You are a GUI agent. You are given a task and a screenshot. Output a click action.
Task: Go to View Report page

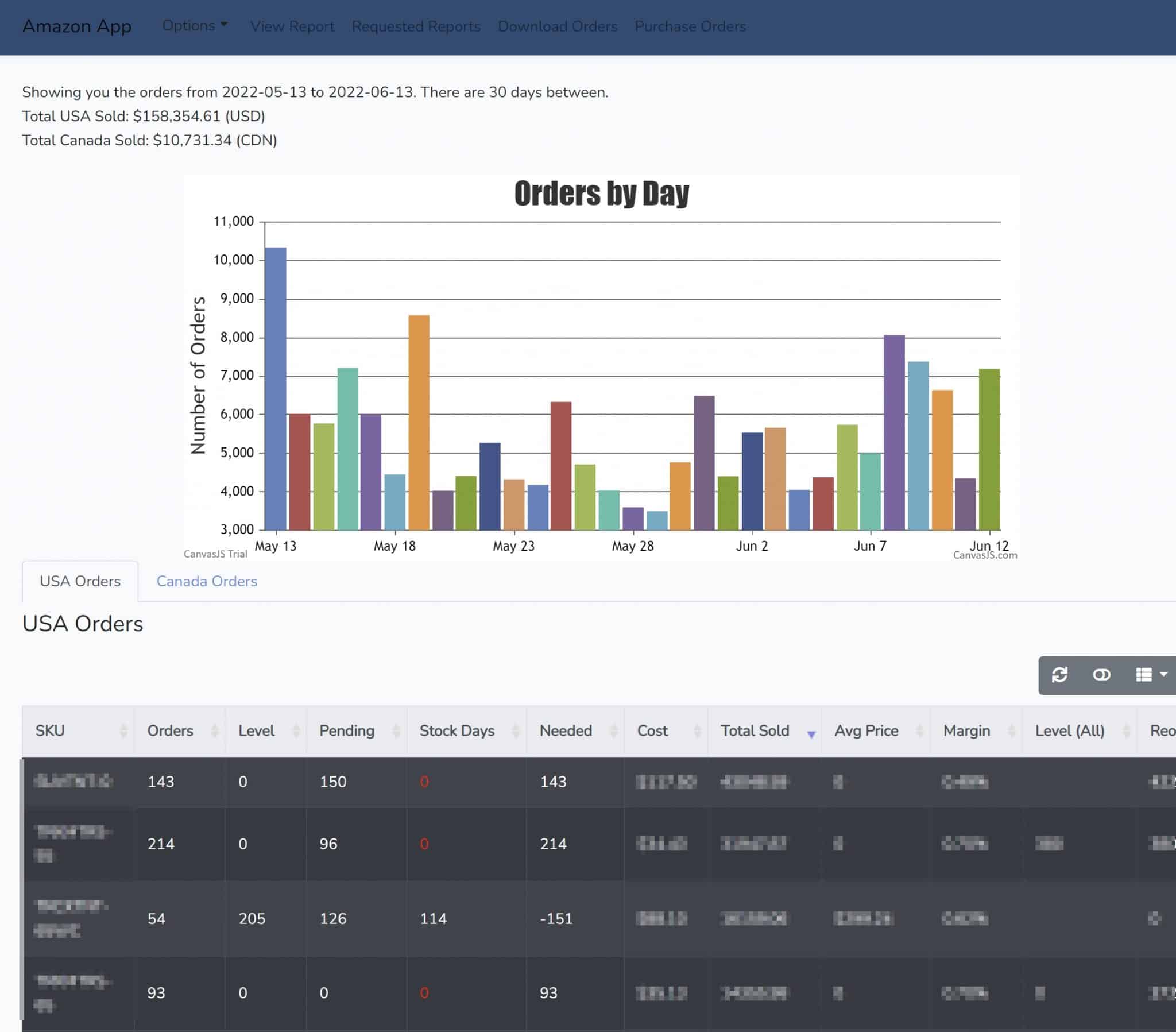pyautogui.click(x=292, y=26)
